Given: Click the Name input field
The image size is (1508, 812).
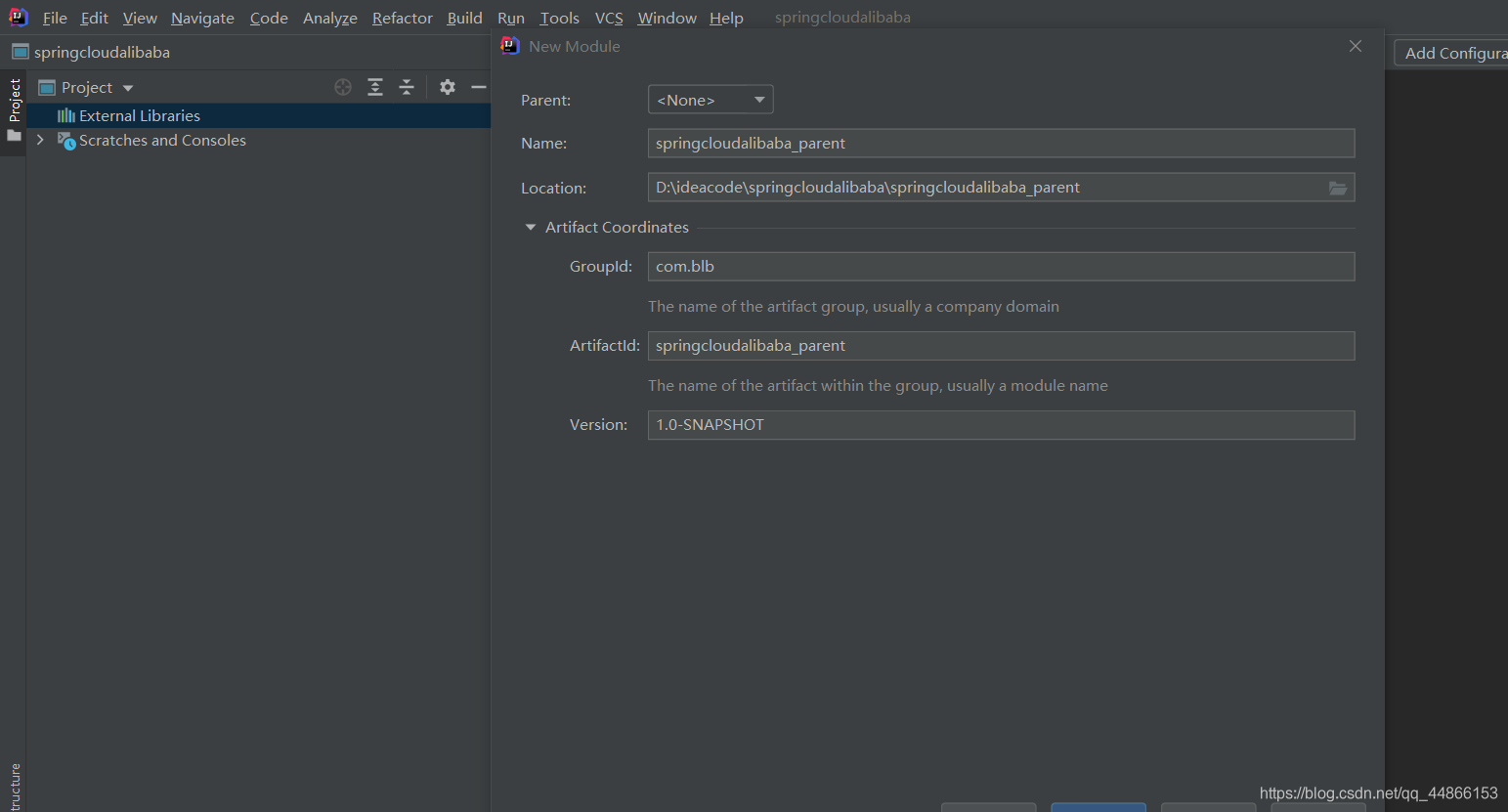Looking at the screenshot, I should 1001,144.
